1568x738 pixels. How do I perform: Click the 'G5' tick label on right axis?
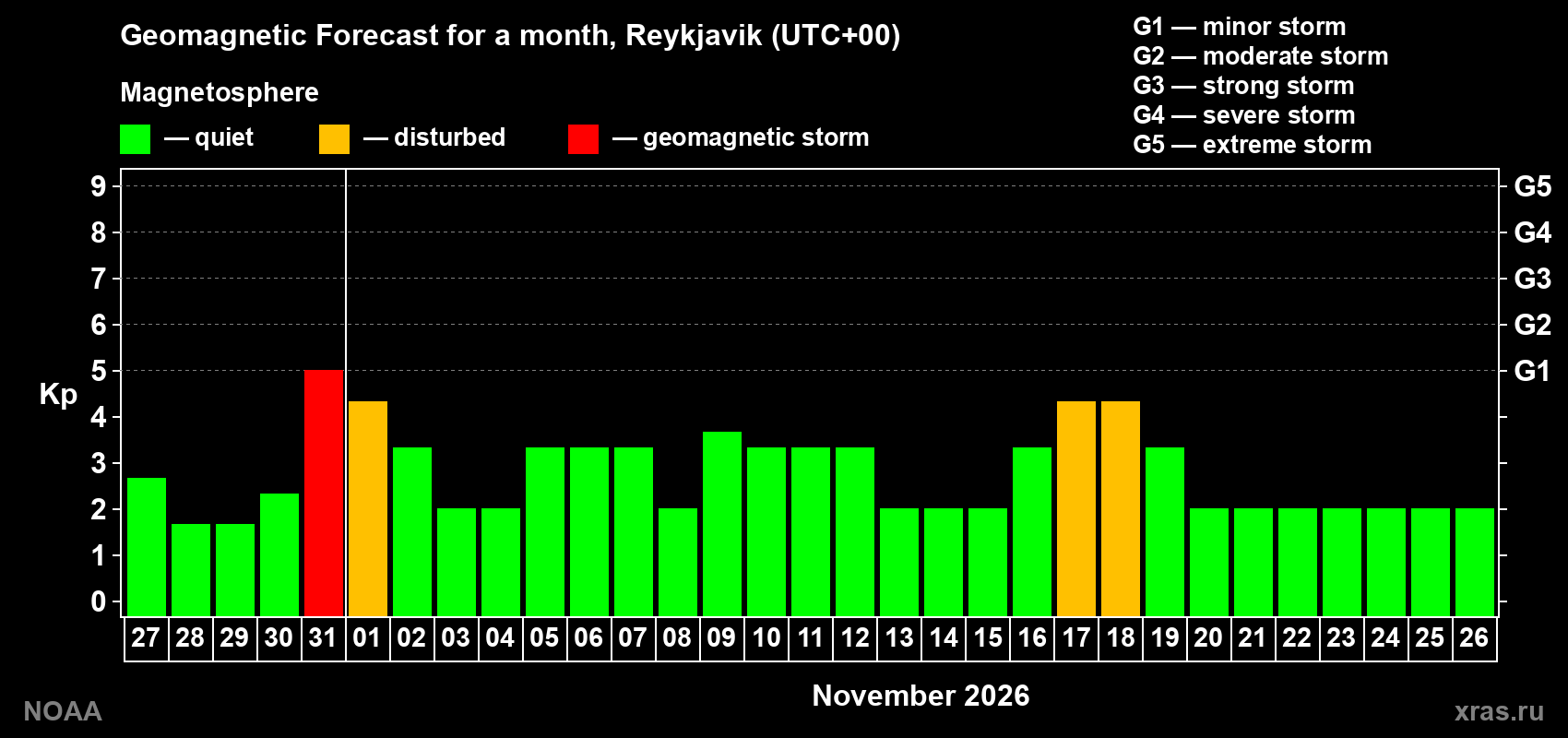[x=1533, y=186]
